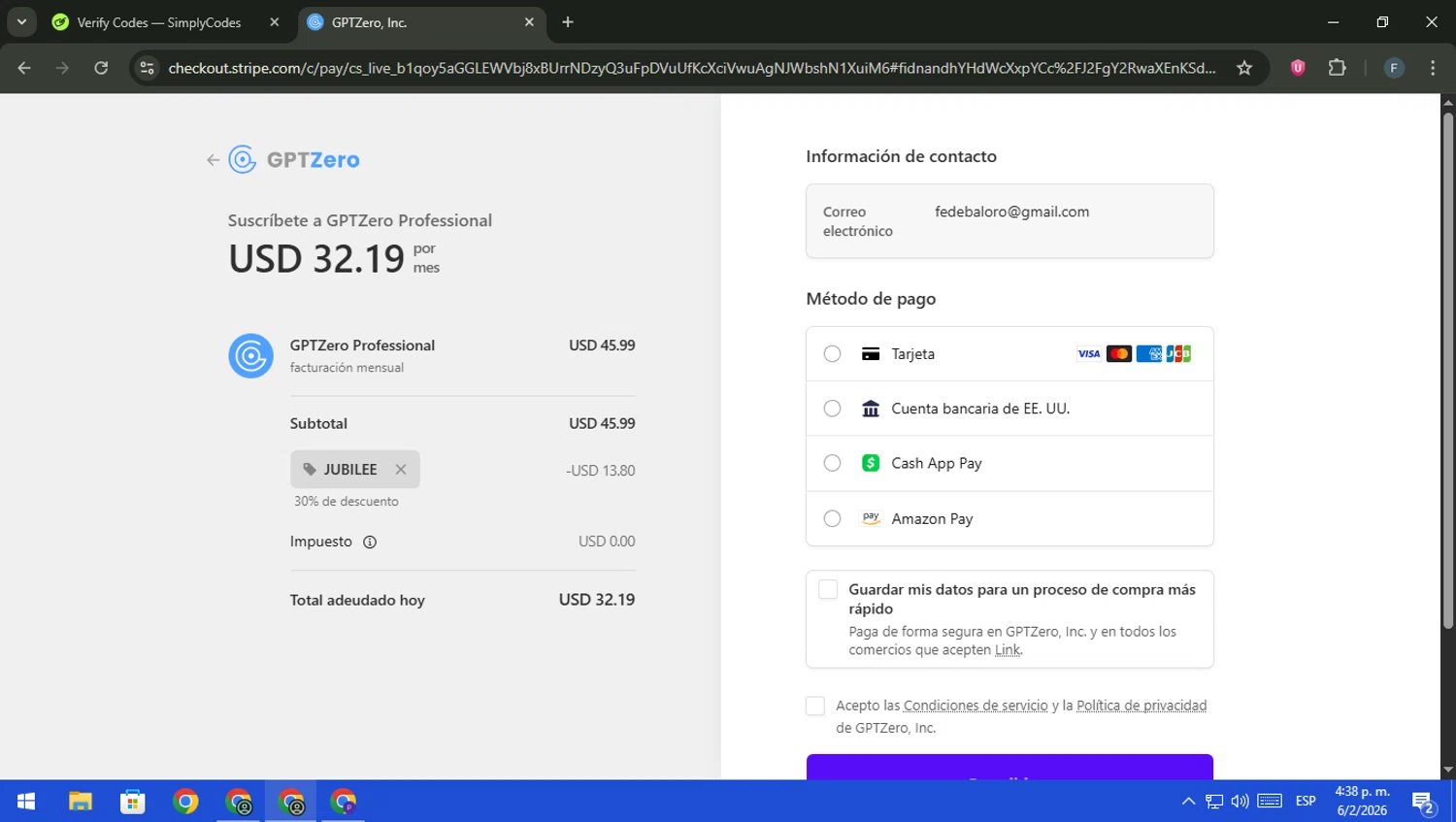Open Chrome three-dot menu
1456x822 pixels.
click(1433, 68)
